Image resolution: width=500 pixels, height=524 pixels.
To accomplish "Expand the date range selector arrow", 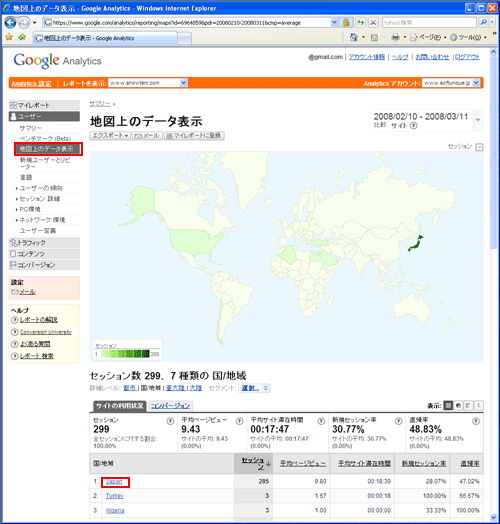I will [x=478, y=120].
